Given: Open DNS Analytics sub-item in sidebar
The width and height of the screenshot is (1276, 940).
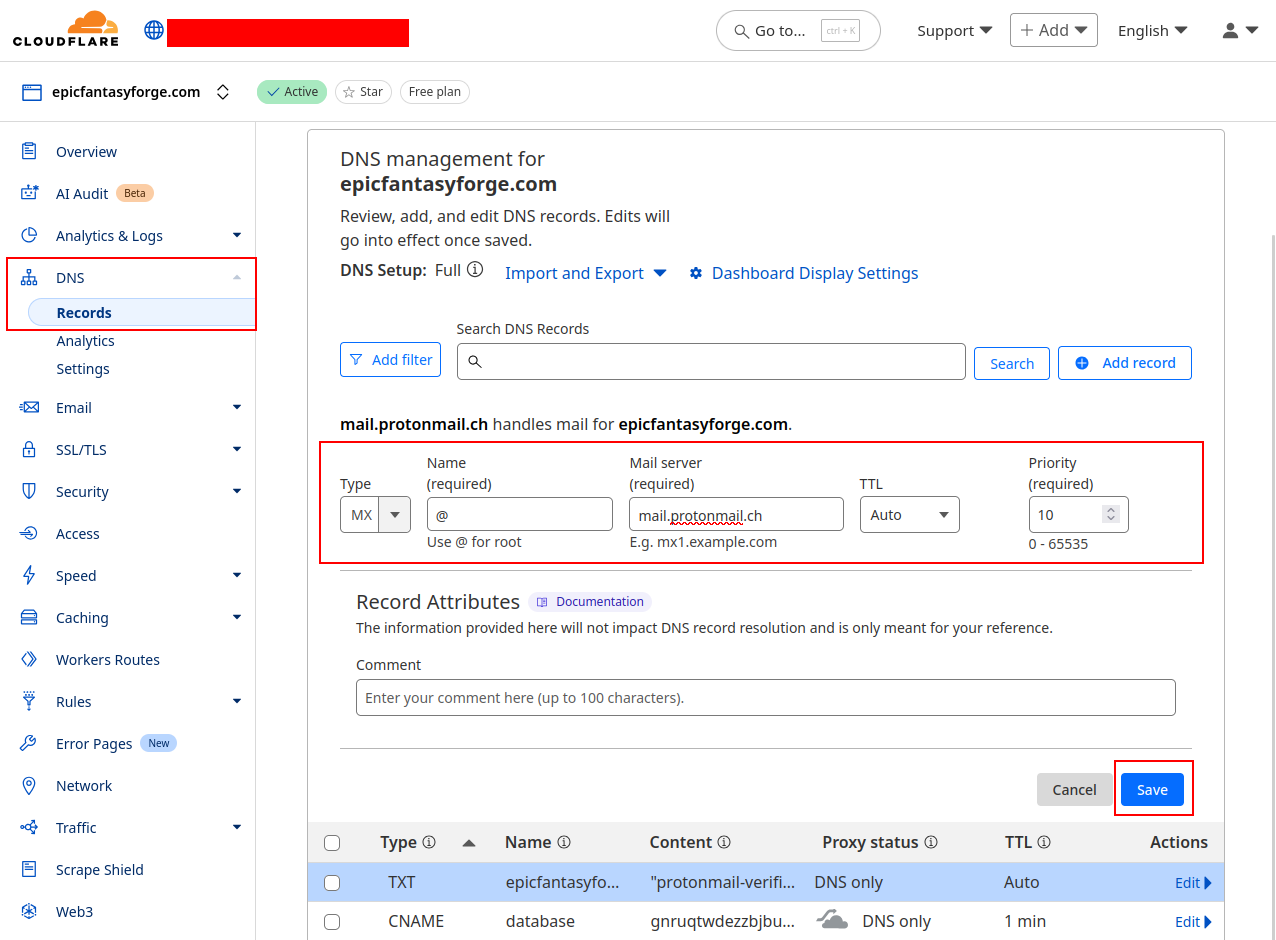Looking at the screenshot, I should point(85,341).
